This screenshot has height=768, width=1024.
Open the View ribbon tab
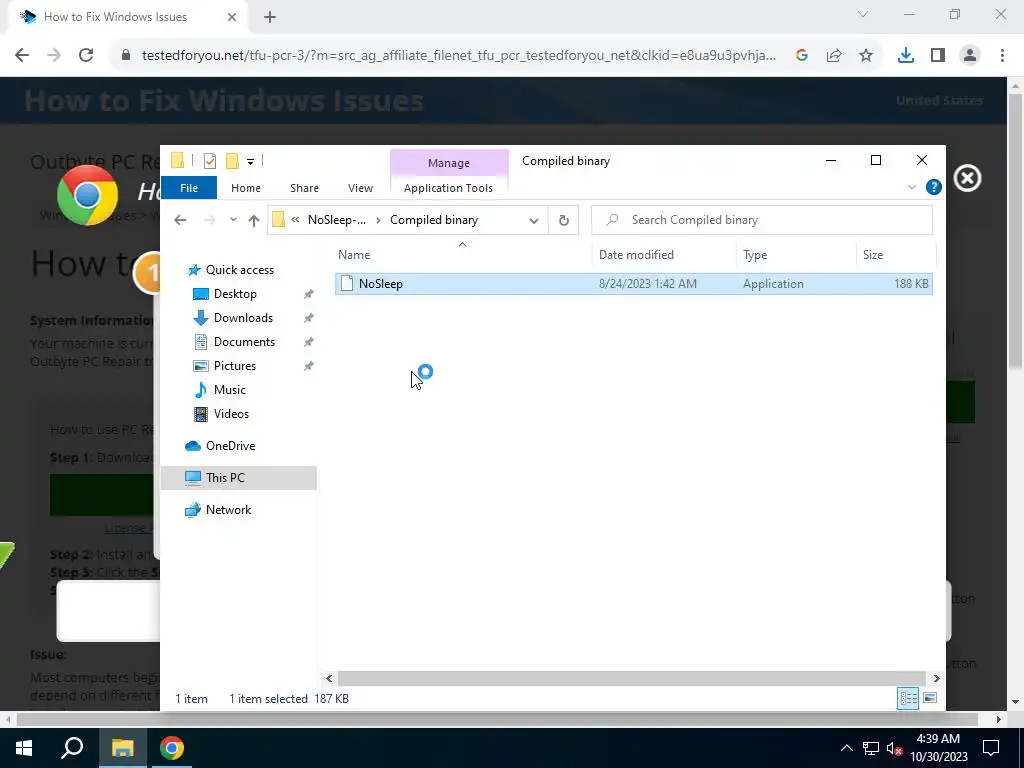(x=360, y=188)
